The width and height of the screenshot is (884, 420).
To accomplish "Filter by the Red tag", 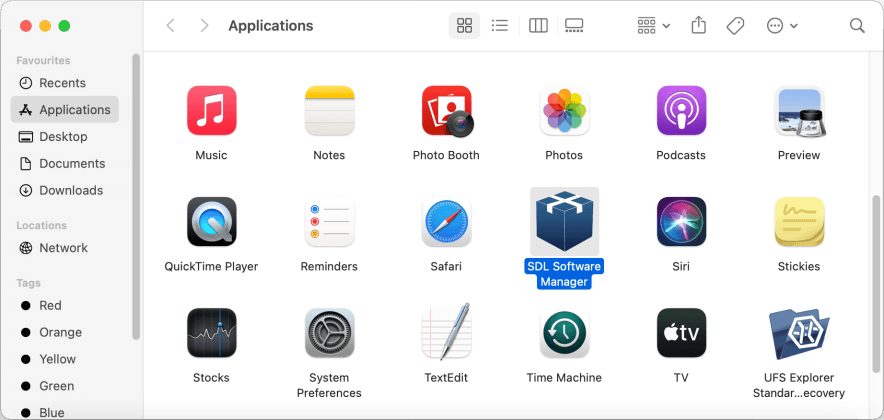I will tap(50, 305).
